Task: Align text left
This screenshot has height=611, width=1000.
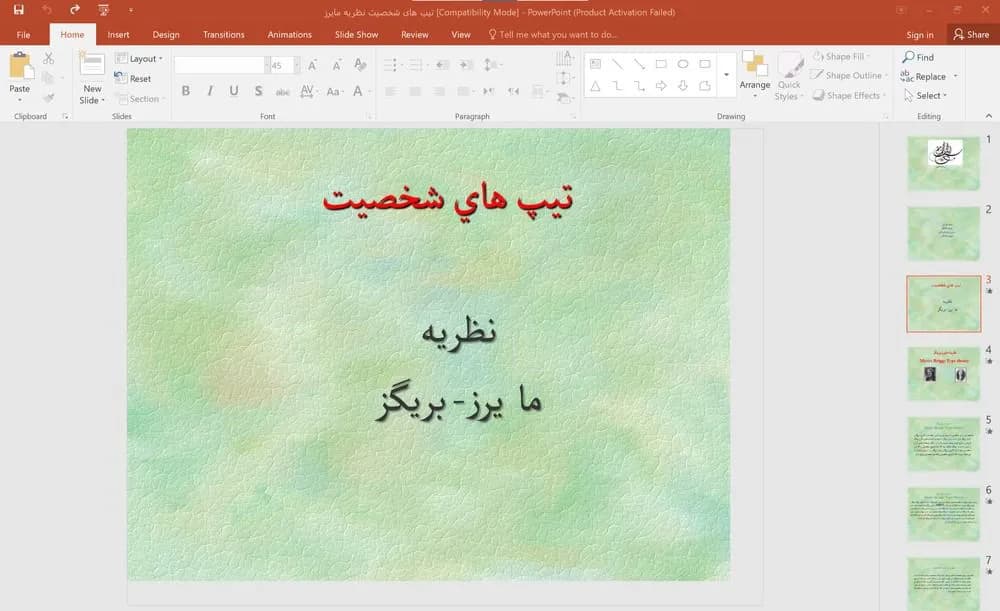Action: click(x=391, y=91)
